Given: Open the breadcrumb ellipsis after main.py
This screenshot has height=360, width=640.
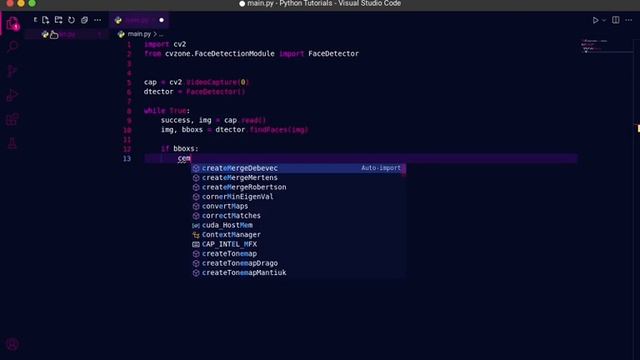Looking at the screenshot, I should pos(161,34).
